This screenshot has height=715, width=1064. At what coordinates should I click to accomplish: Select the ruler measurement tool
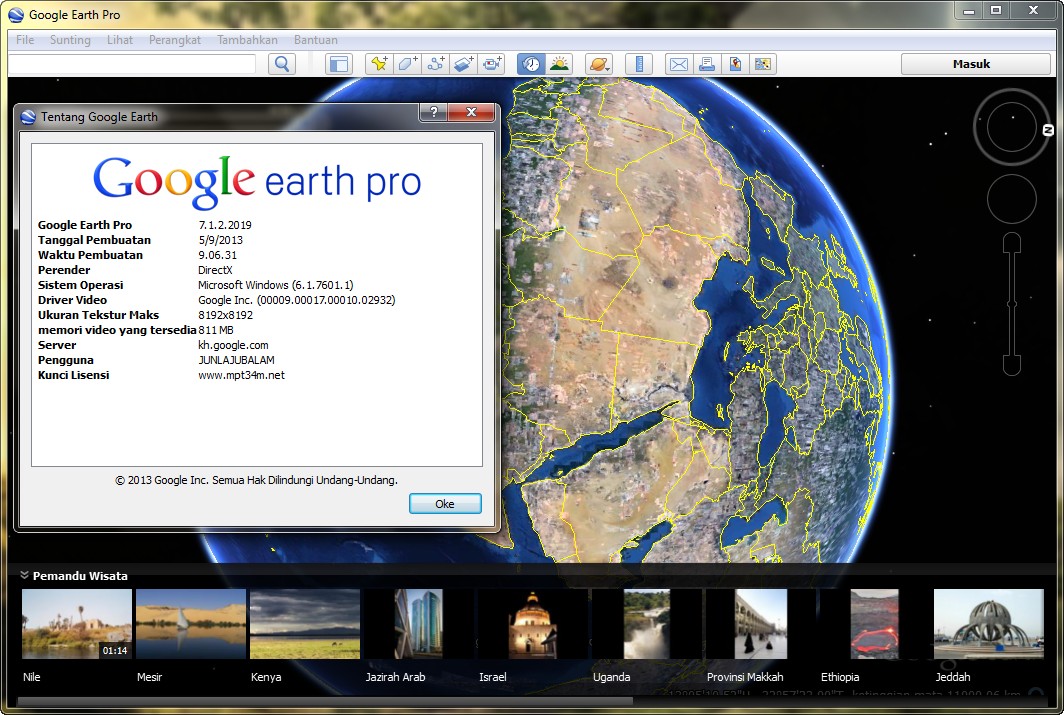(639, 64)
